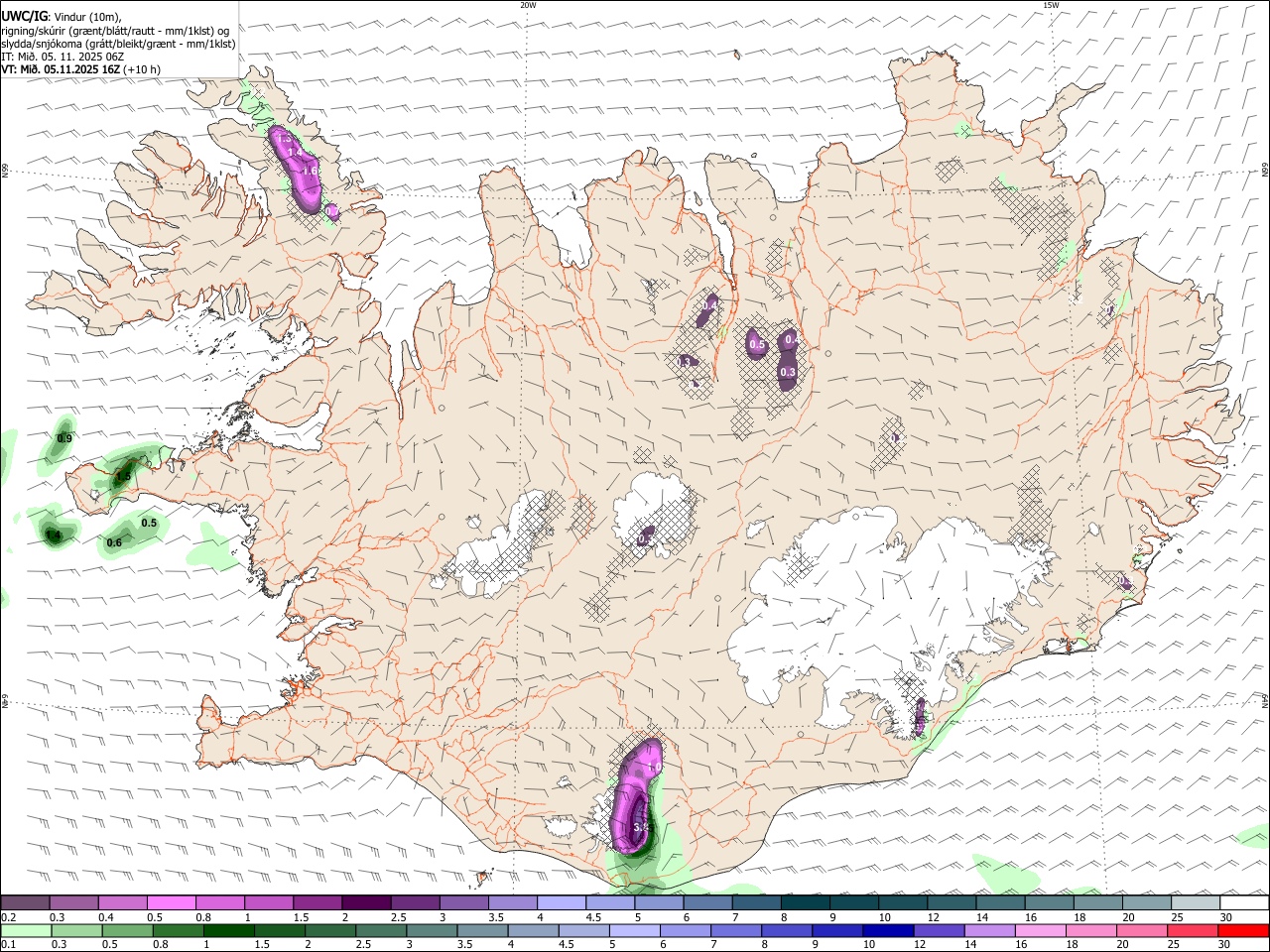This screenshot has width=1270, height=952.
Task: Pick the darkest purple 2–2.5 snow legend swatch
Action: pos(366,902)
